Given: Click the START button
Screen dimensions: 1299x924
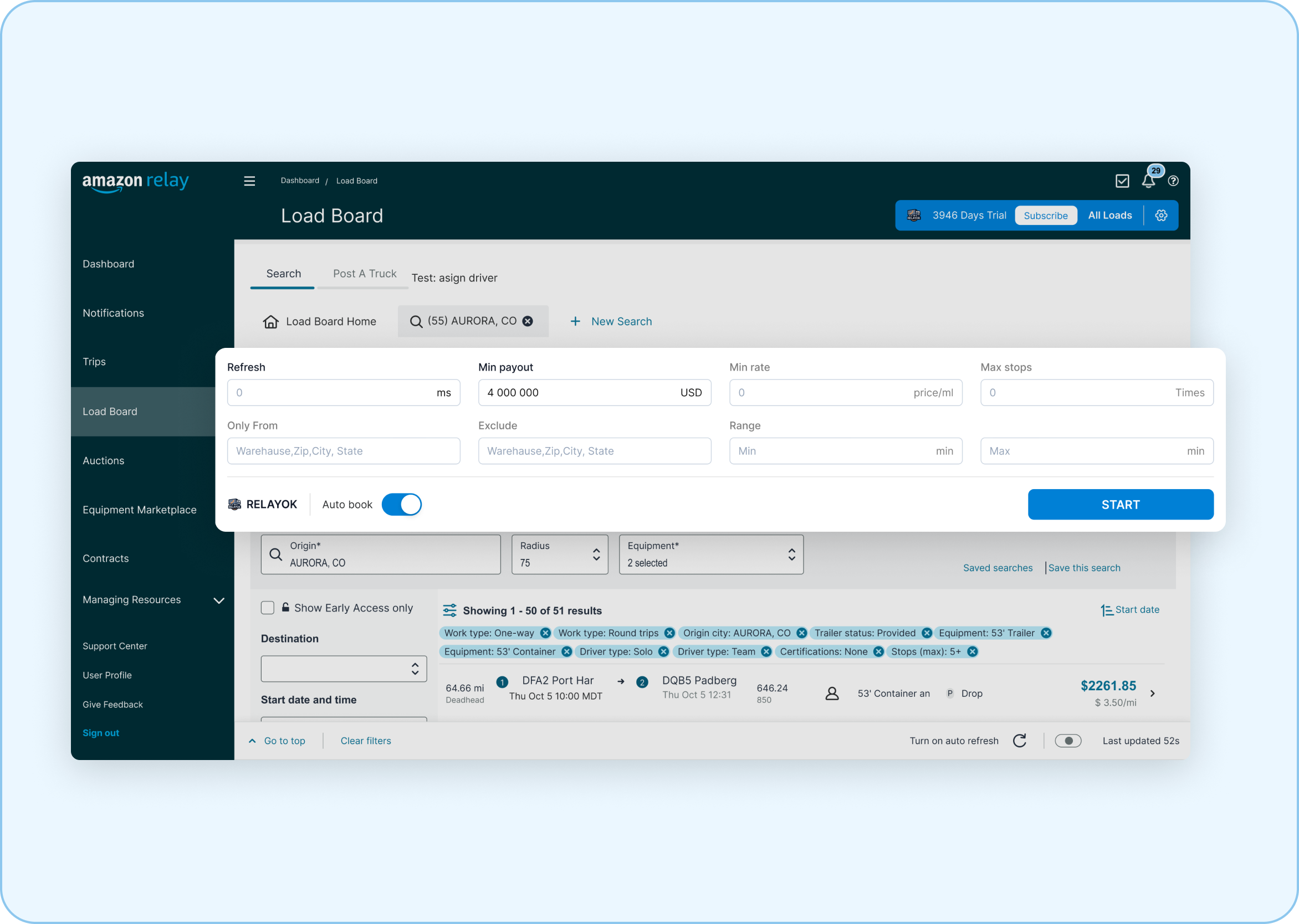Looking at the screenshot, I should point(1120,504).
